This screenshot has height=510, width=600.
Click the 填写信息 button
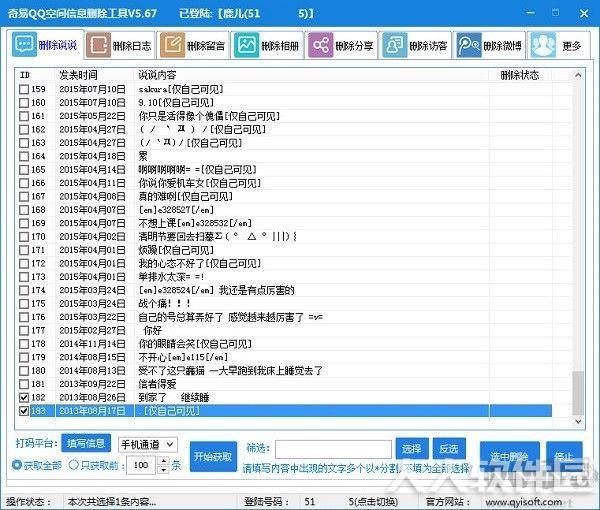coord(86,443)
